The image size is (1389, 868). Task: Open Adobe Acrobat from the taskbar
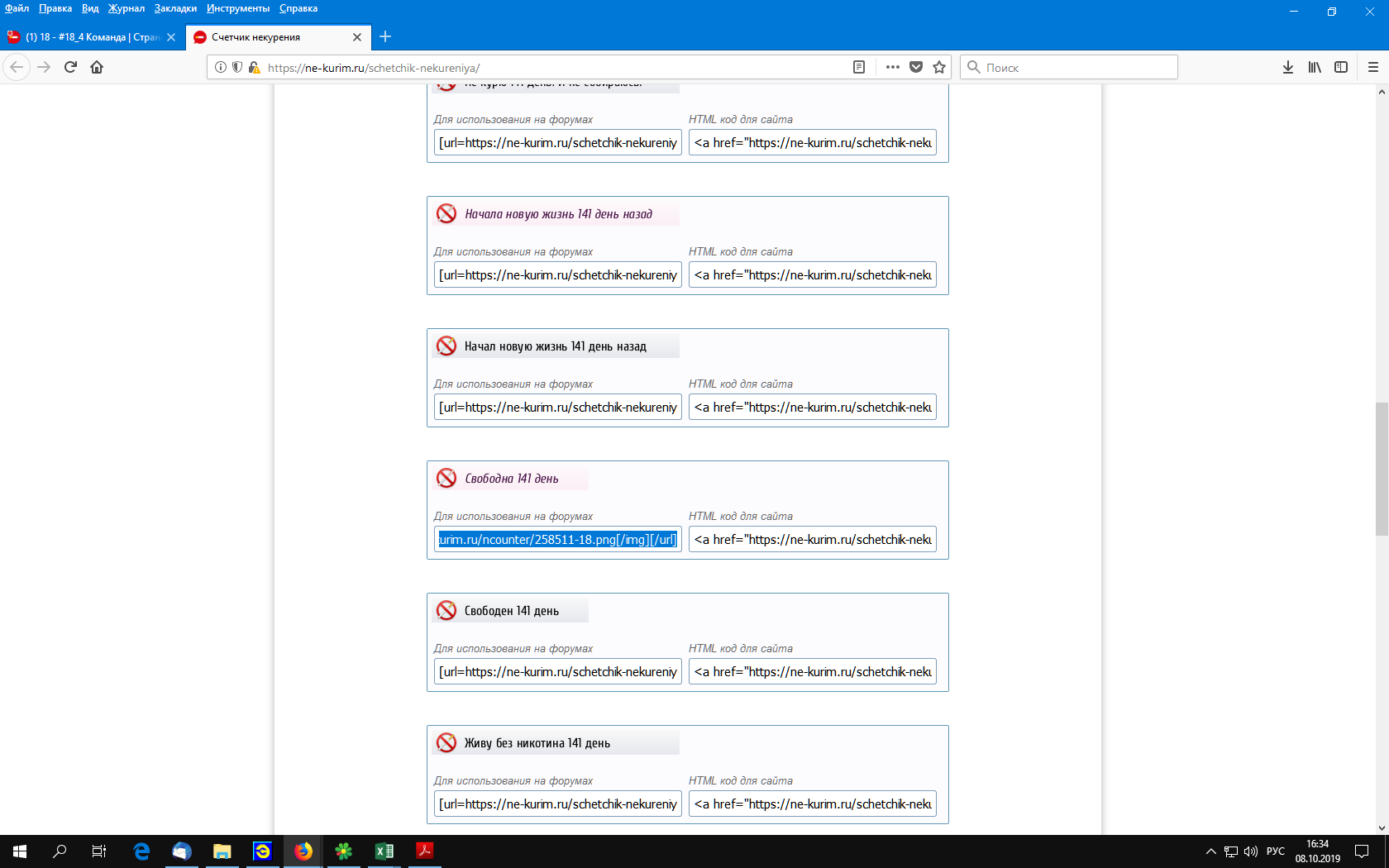pos(425,851)
